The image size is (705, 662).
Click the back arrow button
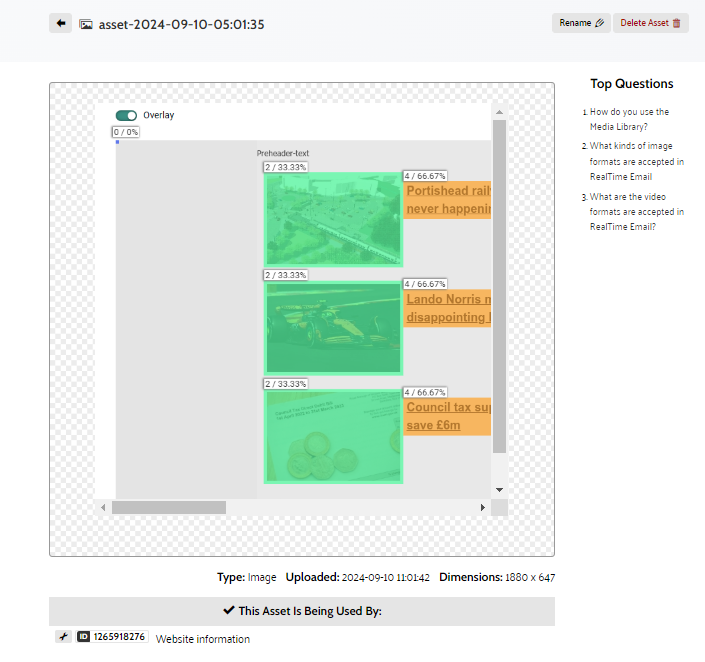[60, 23]
